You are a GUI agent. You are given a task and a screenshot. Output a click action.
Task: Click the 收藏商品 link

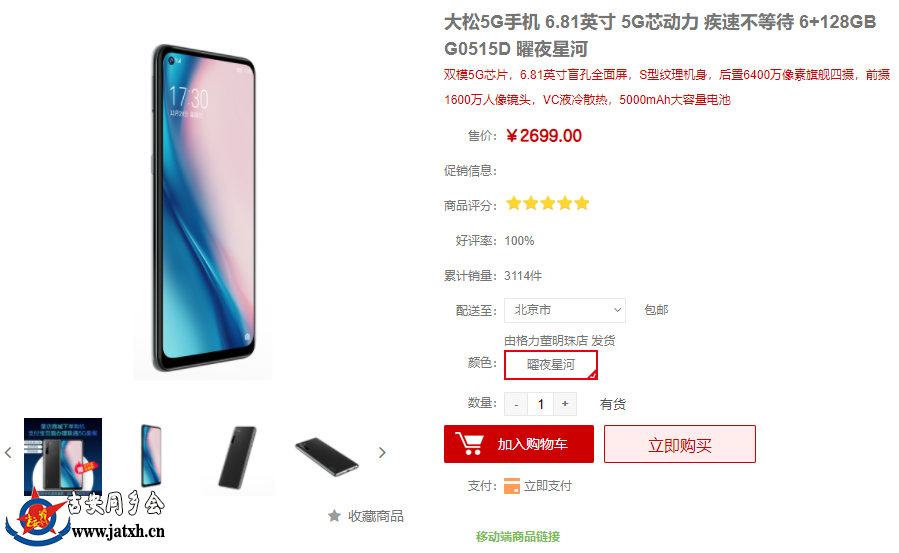coord(376,516)
